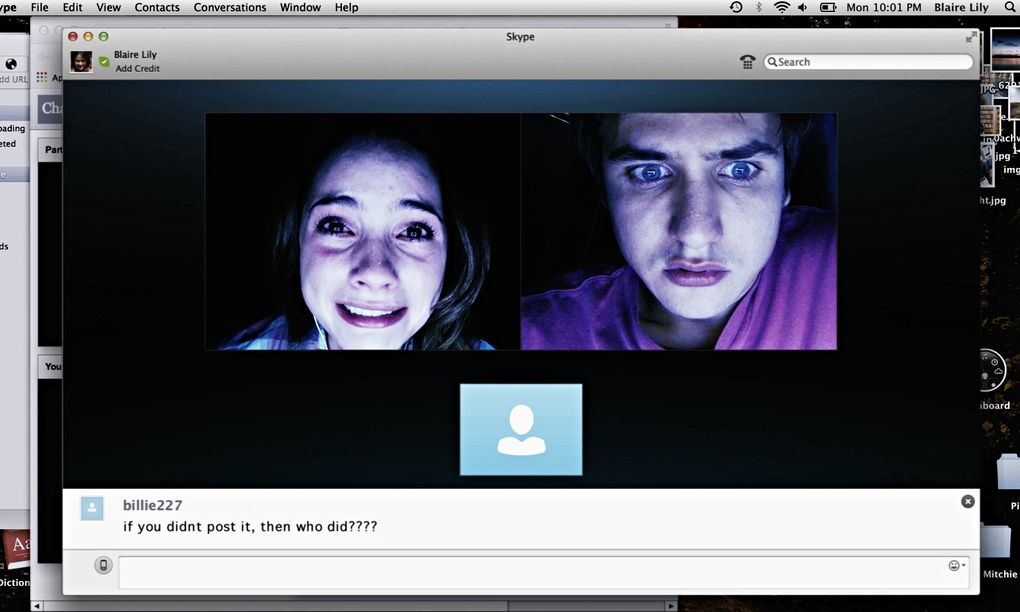Click the Time Machine menu bar icon
The image size is (1020, 612).
(x=736, y=7)
